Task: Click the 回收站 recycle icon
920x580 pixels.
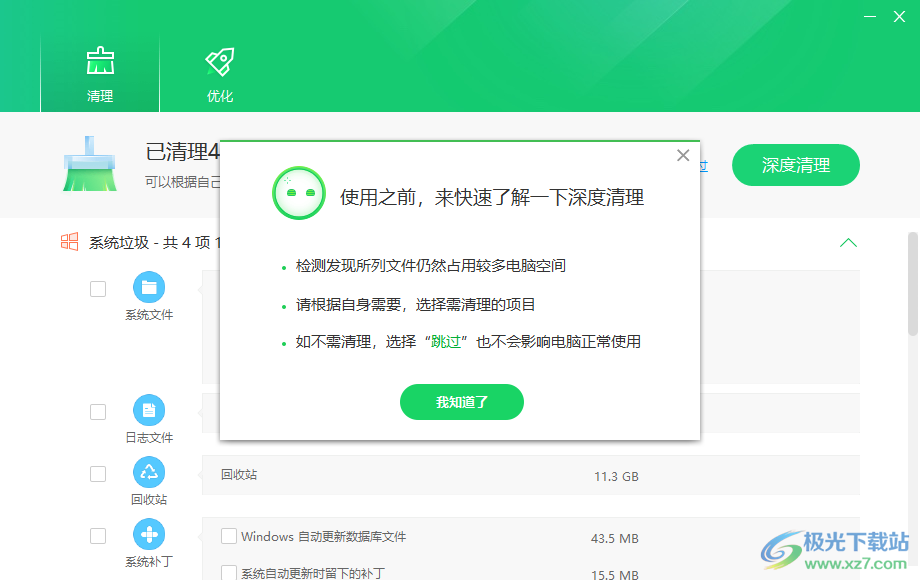Action: click(149, 473)
